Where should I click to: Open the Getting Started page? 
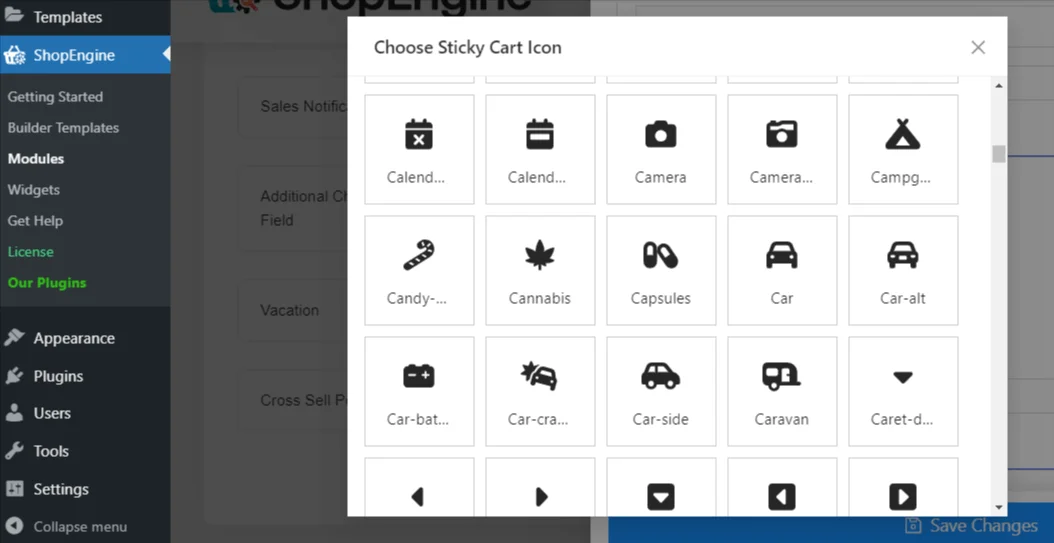pos(55,97)
